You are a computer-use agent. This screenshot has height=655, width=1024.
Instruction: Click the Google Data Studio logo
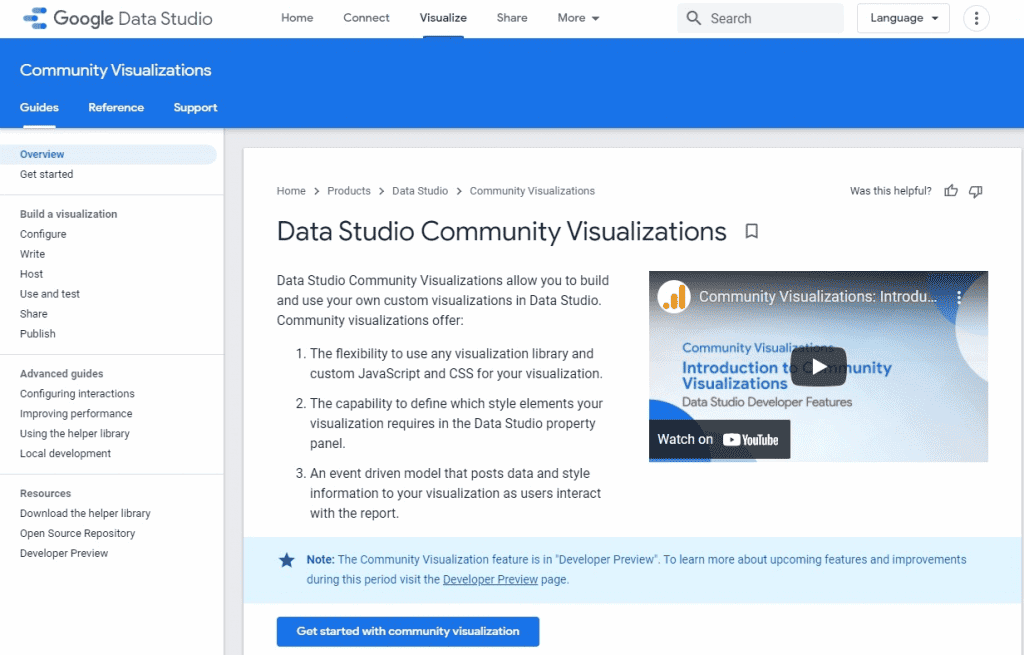point(118,18)
